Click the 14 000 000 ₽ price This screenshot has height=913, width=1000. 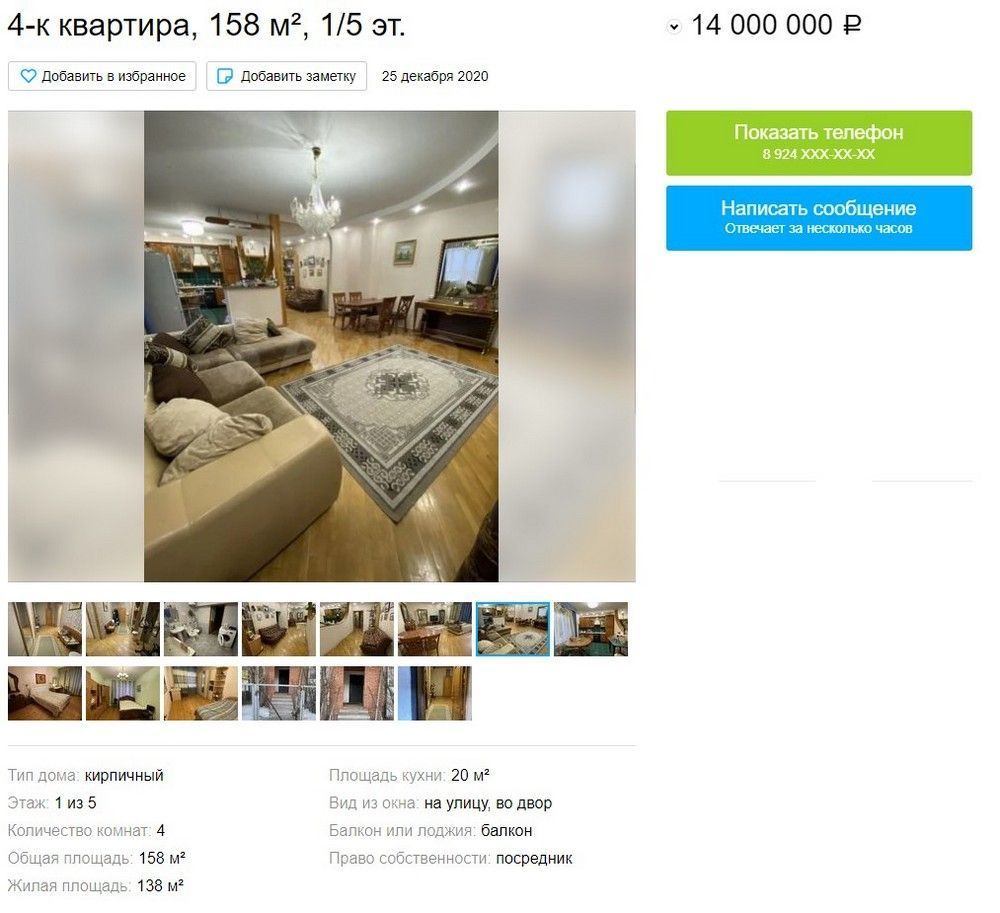point(776,26)
